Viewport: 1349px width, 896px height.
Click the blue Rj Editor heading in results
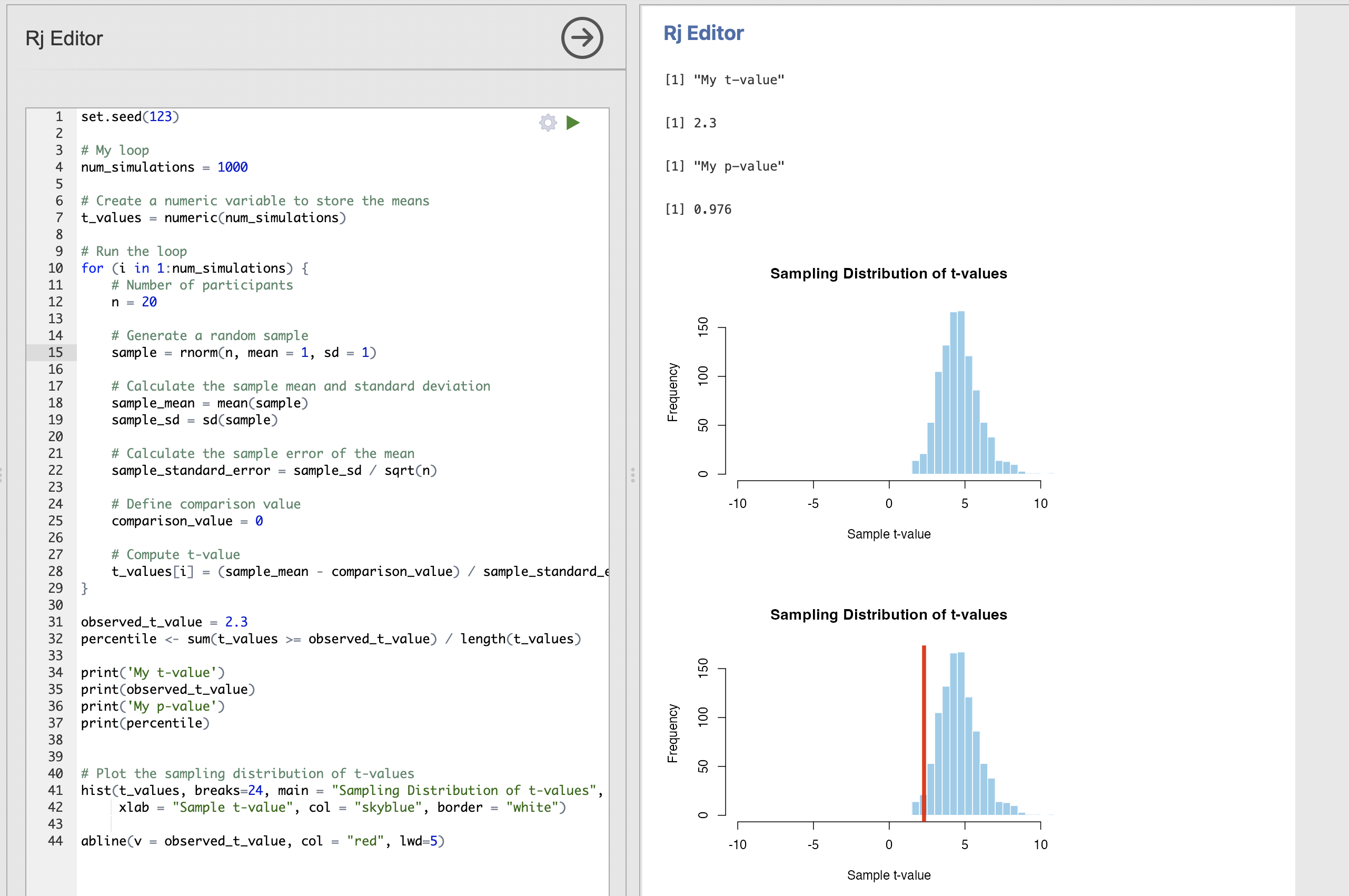click(703, 33)
